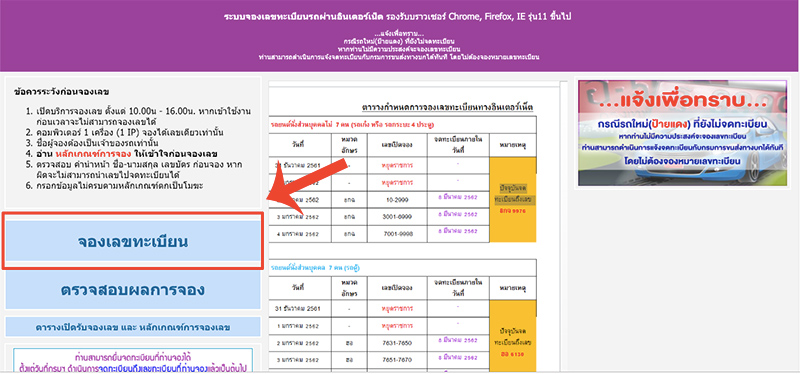Click the เลขเปิดจอง column header in the van table

coord(396,288)
